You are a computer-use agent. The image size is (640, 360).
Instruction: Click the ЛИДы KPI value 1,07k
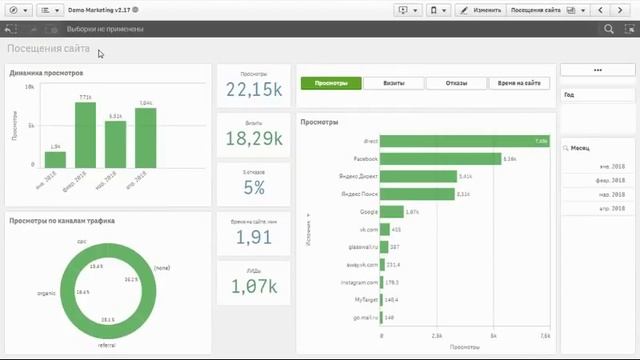point(254,287)
